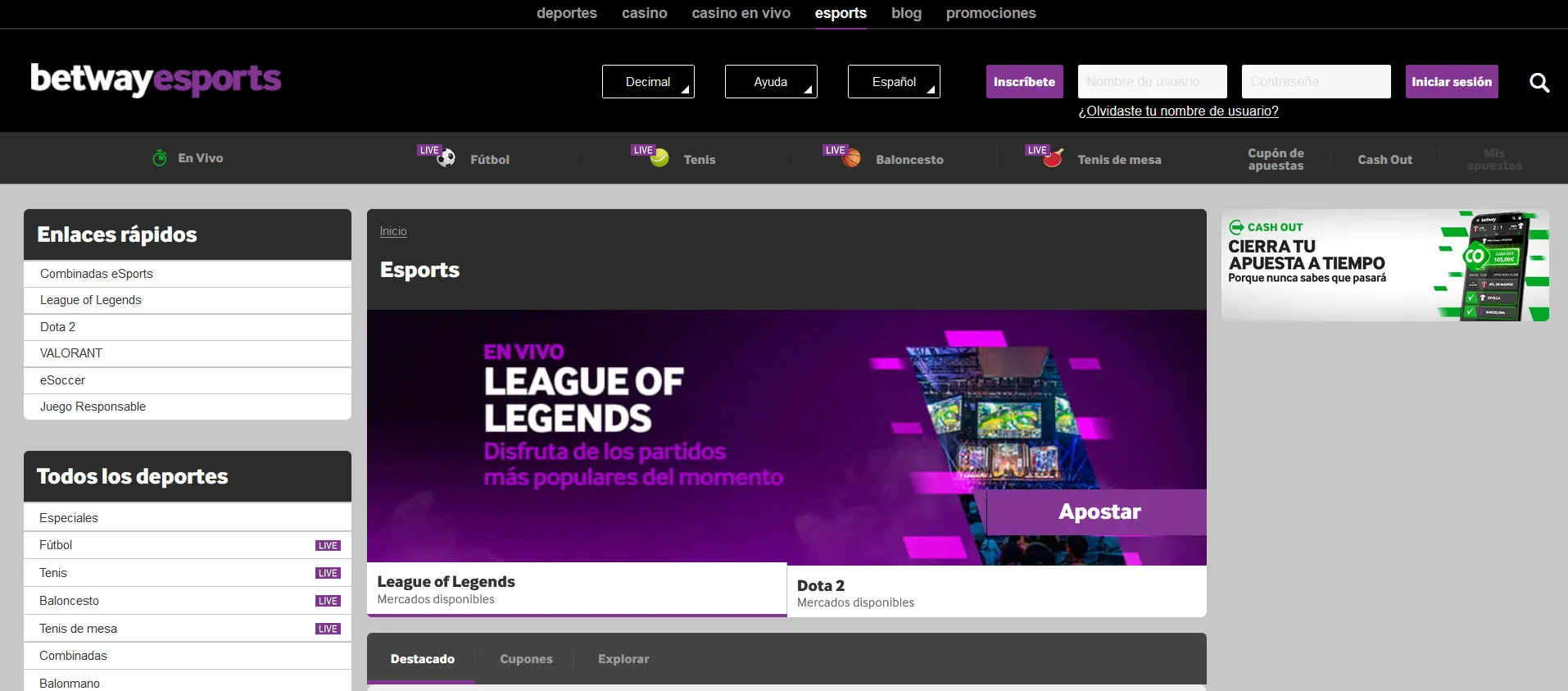Viewport: 1568px width, 691px height.
Task: Open En Vivo in navigation bar
Action: coord(188,158)
